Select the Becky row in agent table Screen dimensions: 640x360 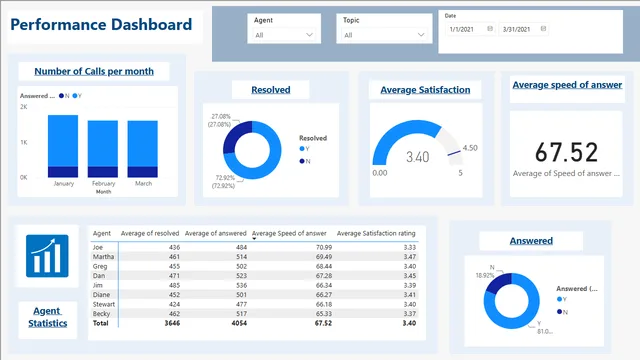point(254,313)
